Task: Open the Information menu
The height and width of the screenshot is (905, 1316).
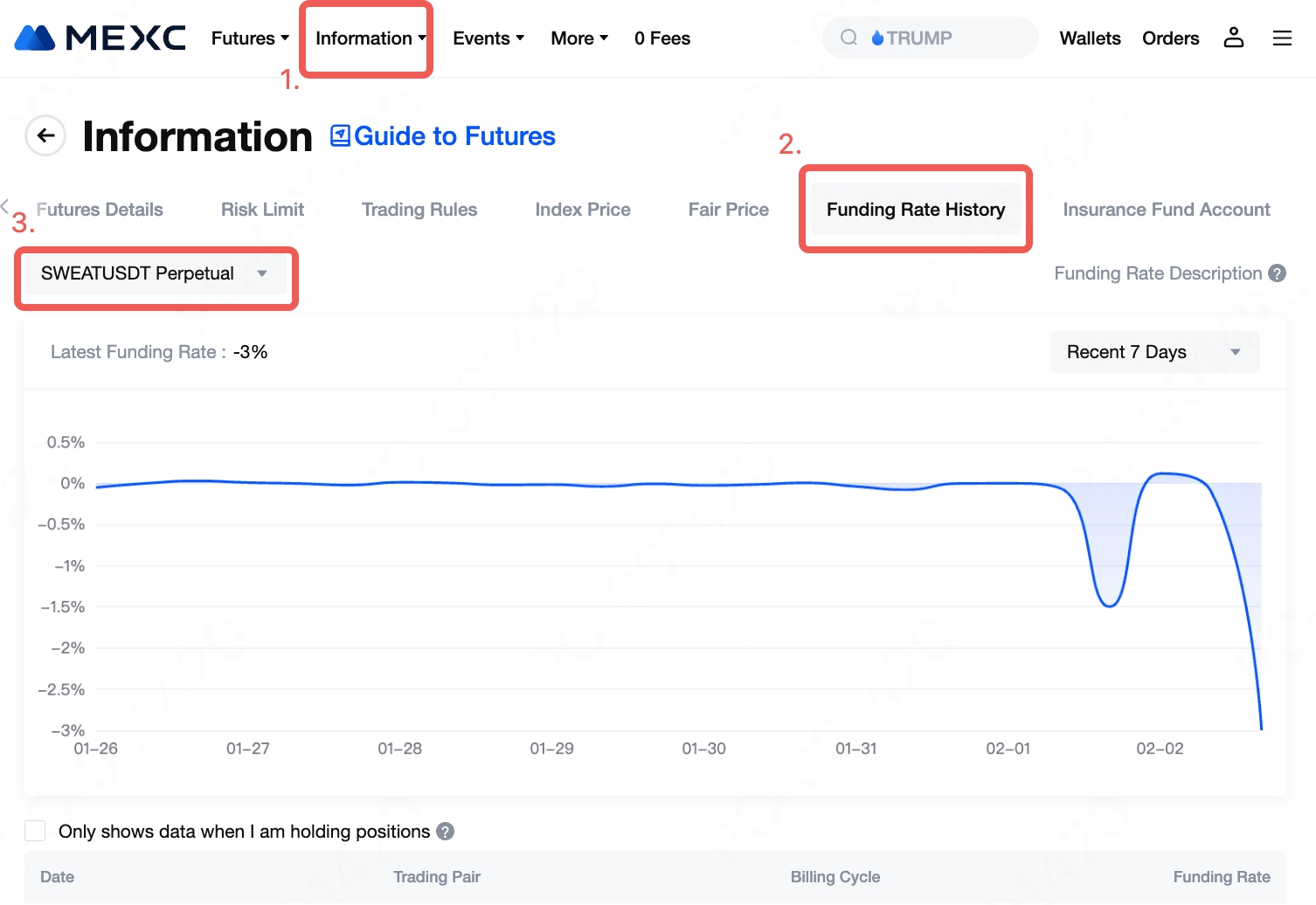Action: point(370,38)
